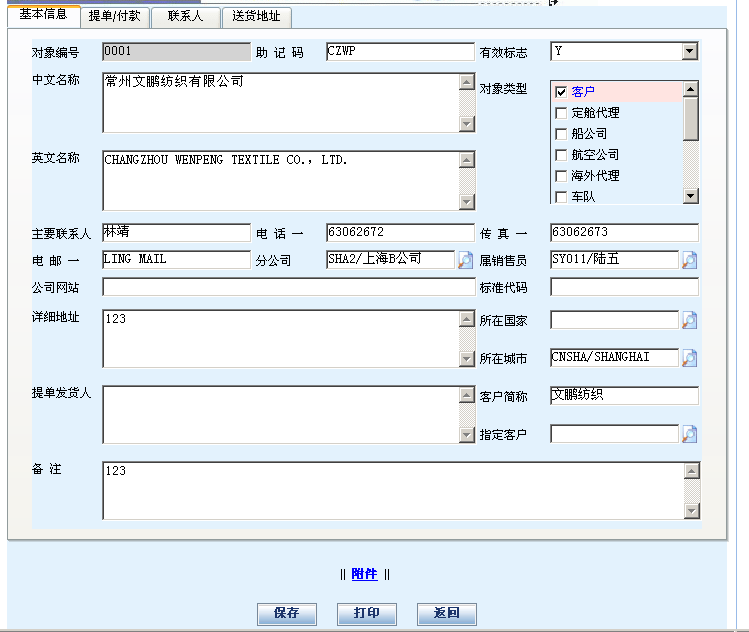Switch to the 提单/付款 tab
The image size is (749, 632).
pos(114,17)
